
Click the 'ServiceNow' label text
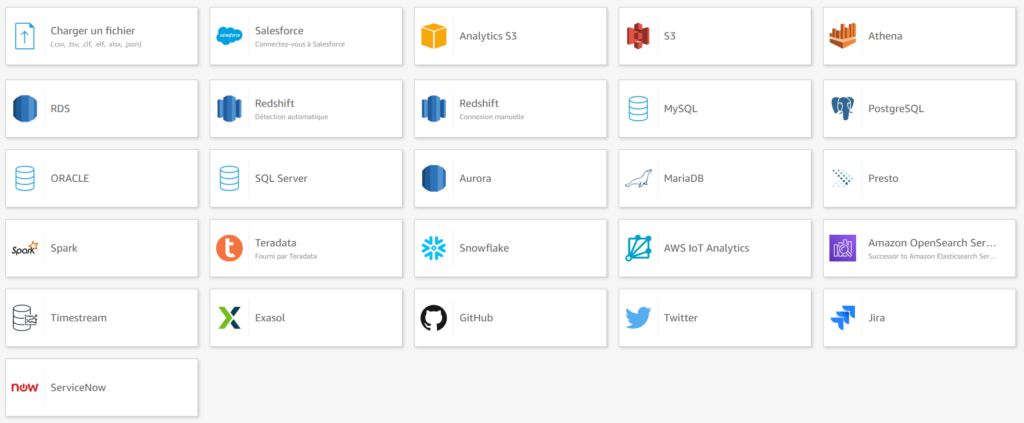[x=78, y=388]
